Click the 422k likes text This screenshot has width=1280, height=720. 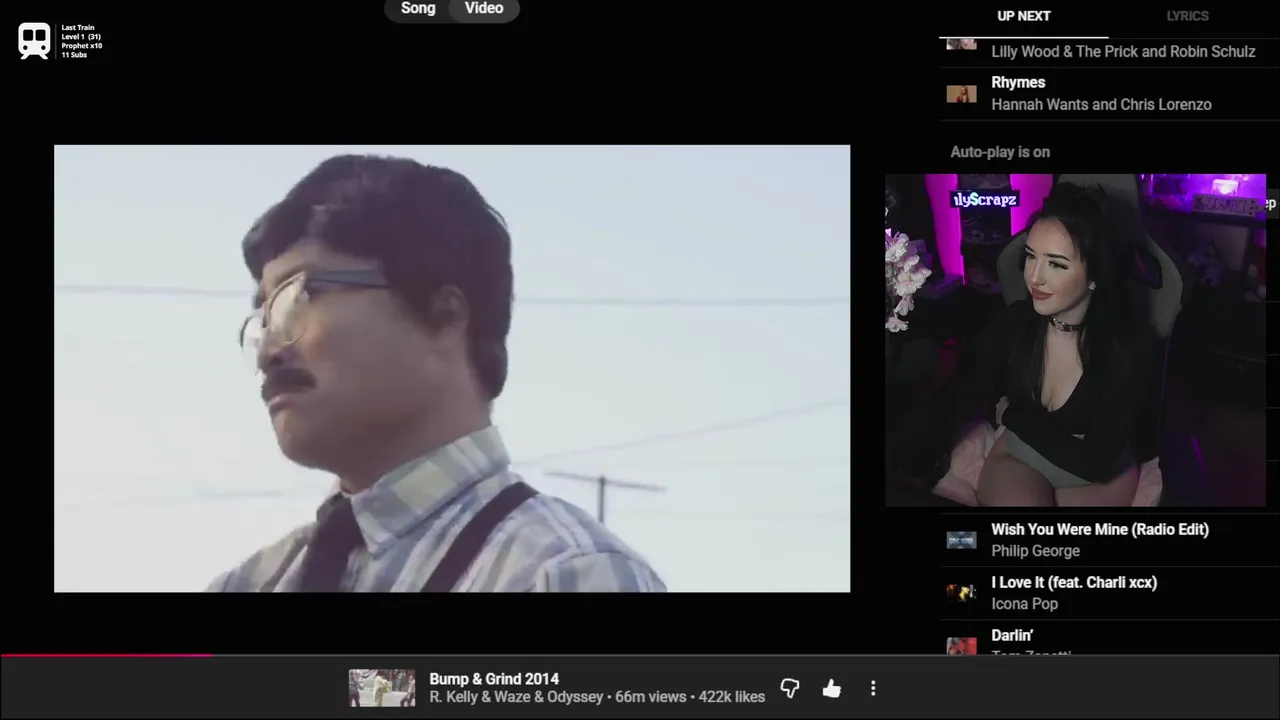(x=732, y=697)
